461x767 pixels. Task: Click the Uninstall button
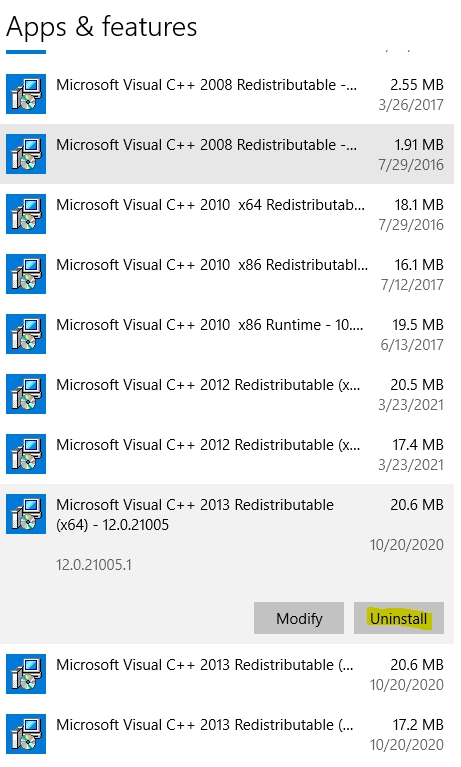[398, 618]
